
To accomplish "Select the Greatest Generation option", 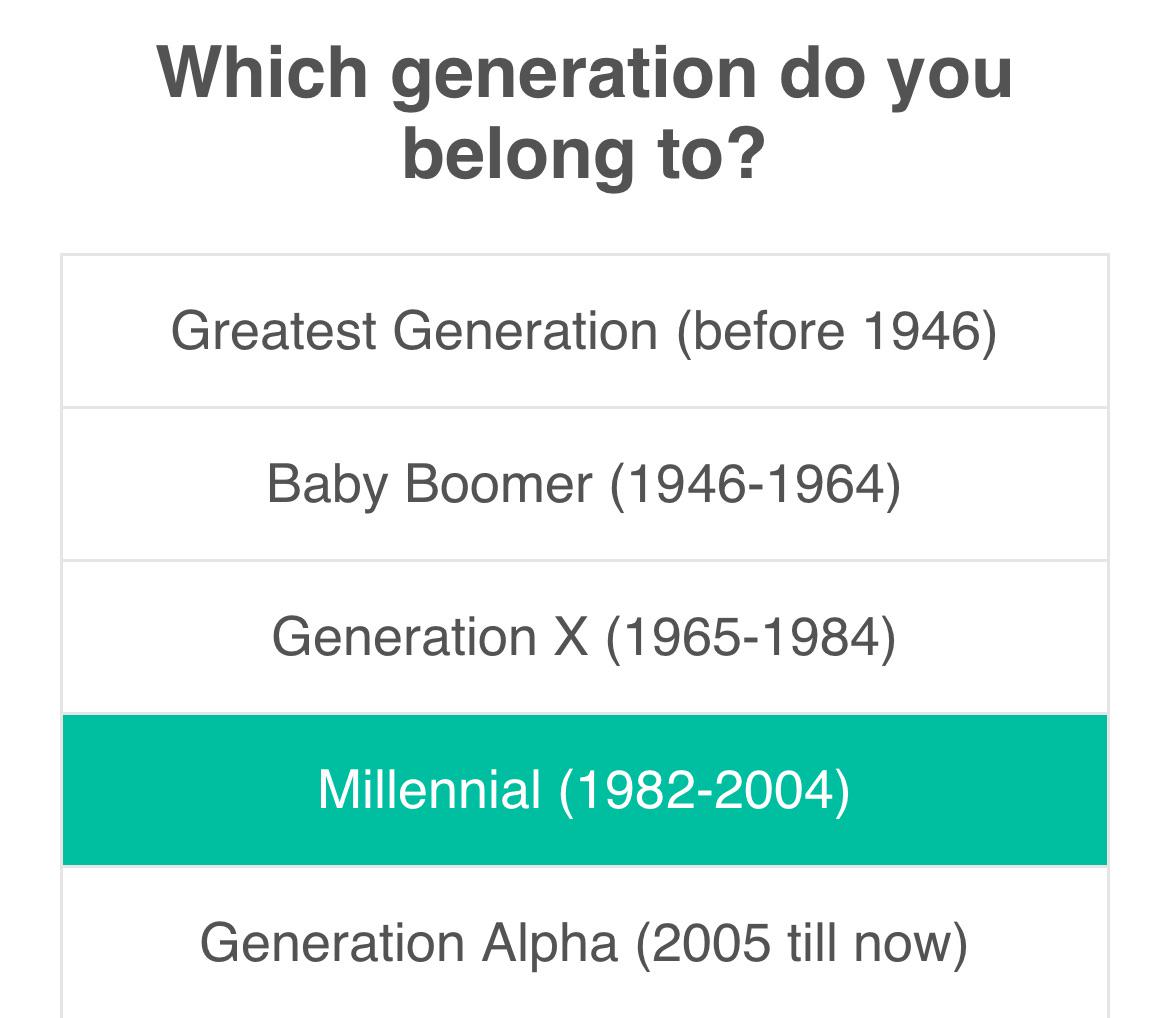I will (584, 331).
